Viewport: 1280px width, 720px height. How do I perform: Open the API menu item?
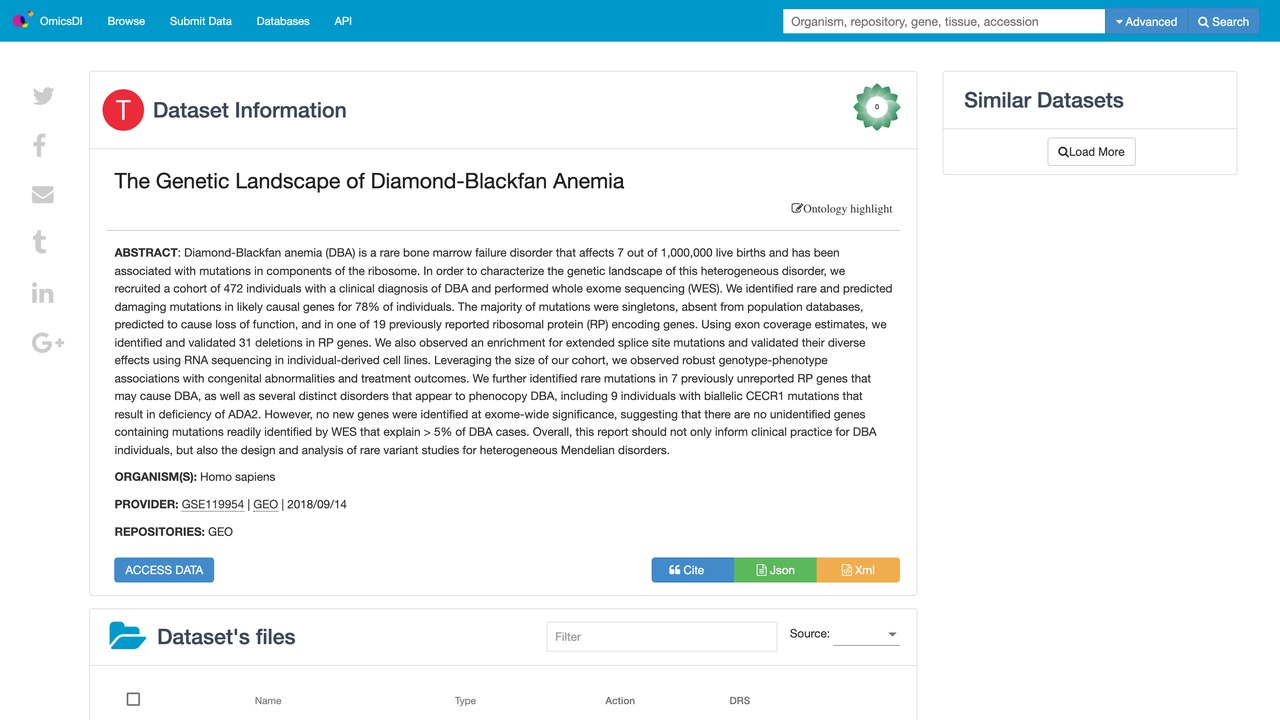click(343, 21)
